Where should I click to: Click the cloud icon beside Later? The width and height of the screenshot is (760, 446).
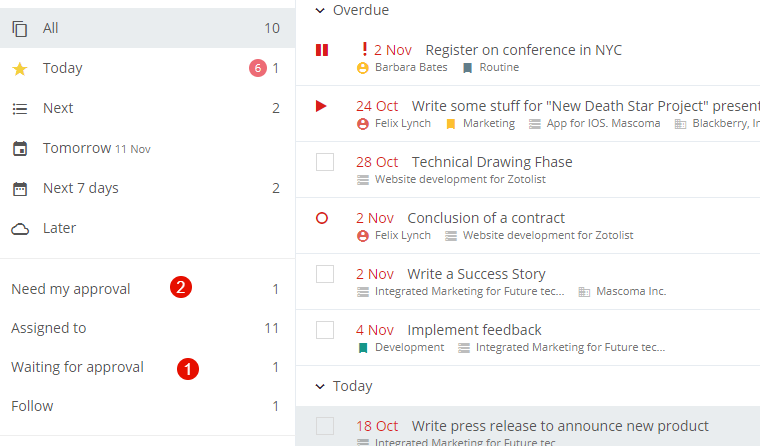coord(20,229)
